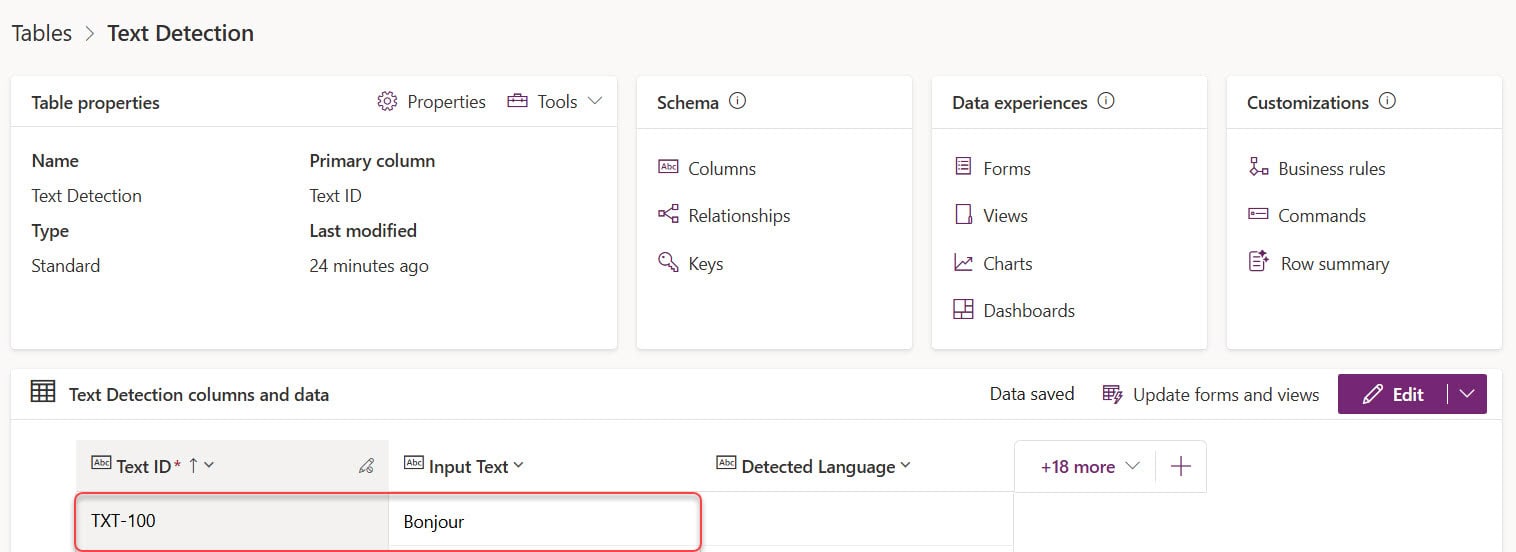The width and height of the screenshot is (1516, 552).
Task: Click the Text Detection breadcrumb title
Action: (x=181, y=33)
